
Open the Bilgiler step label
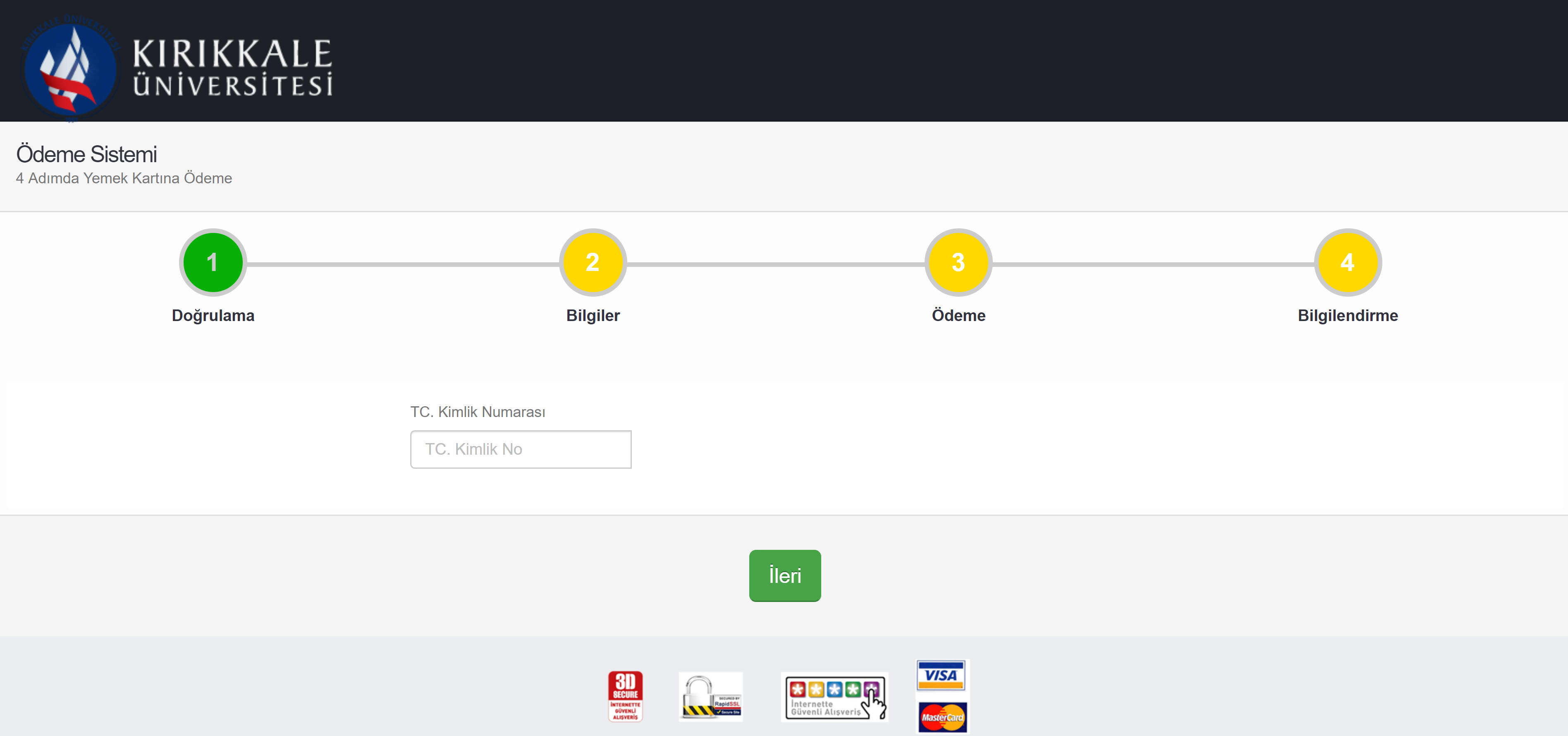click(592, 315)
